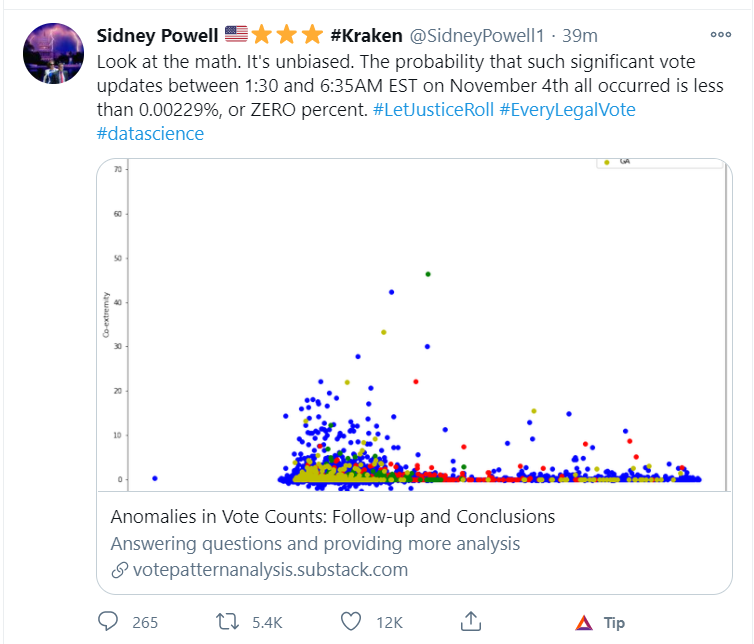Open the #datascience hashtag
The image size is (754, 644).
[150, 133]
